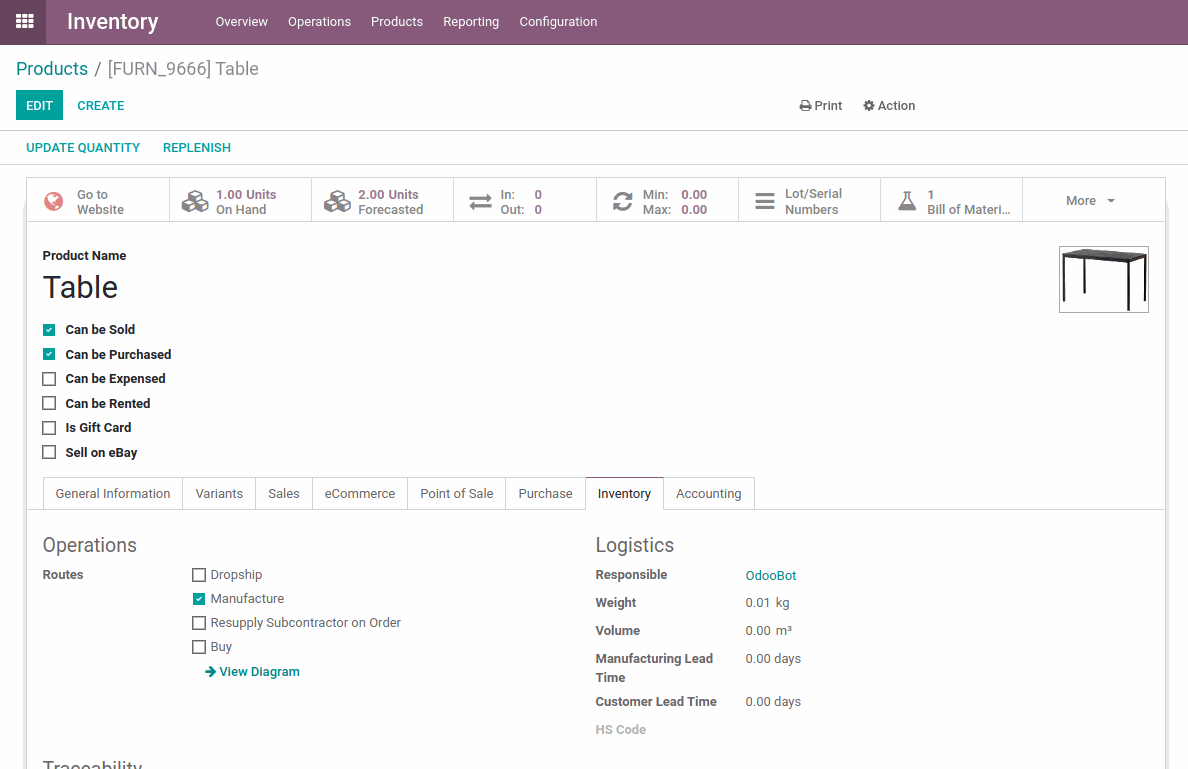Switch to the Accounting tab
Viewport: 1188px width, 769px height.
pos(708,494)
